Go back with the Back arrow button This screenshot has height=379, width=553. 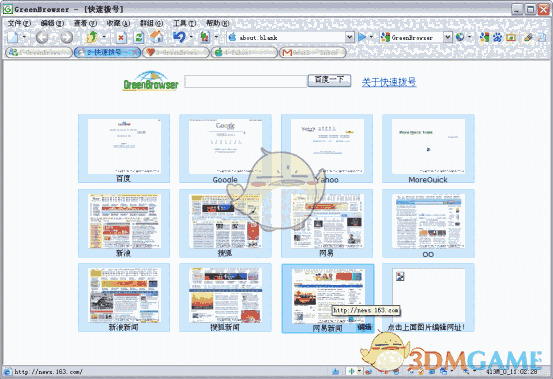tap(42, 37)
